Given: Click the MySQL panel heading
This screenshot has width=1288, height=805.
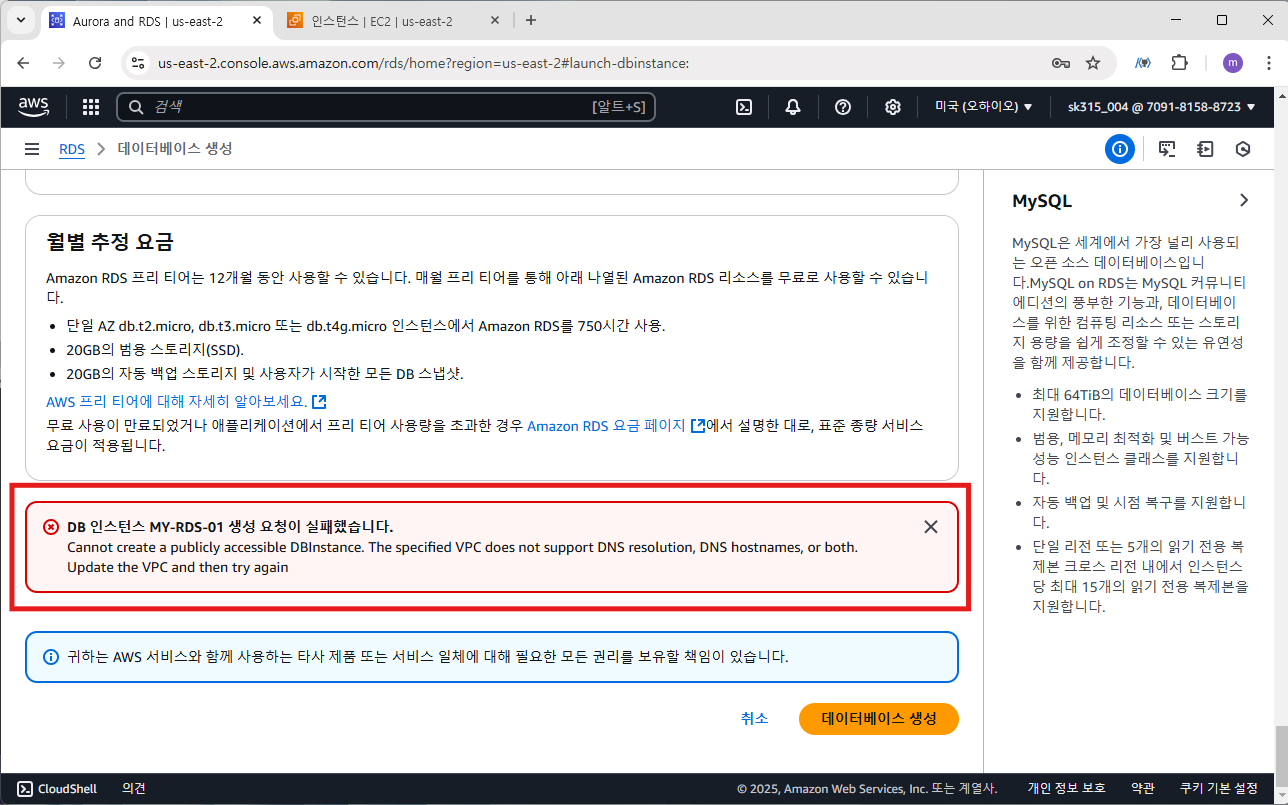Looking at the screenshot, I should tap(1042, 201).
